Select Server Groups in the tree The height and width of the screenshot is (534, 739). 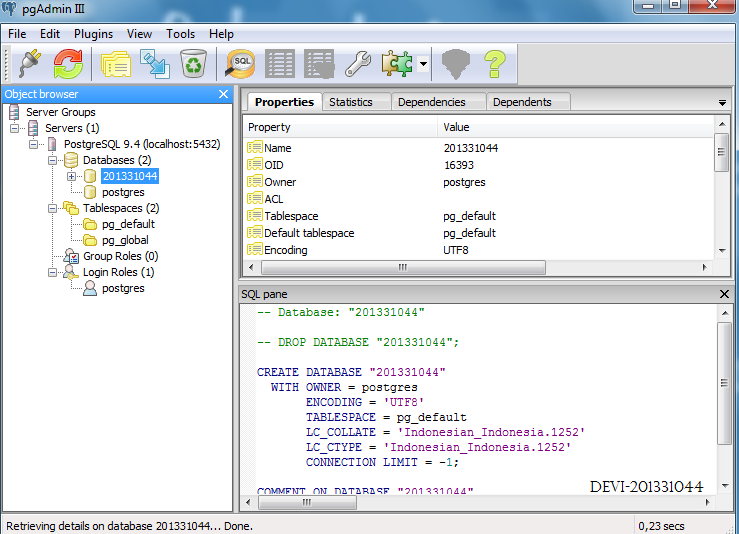pos(61,112)
